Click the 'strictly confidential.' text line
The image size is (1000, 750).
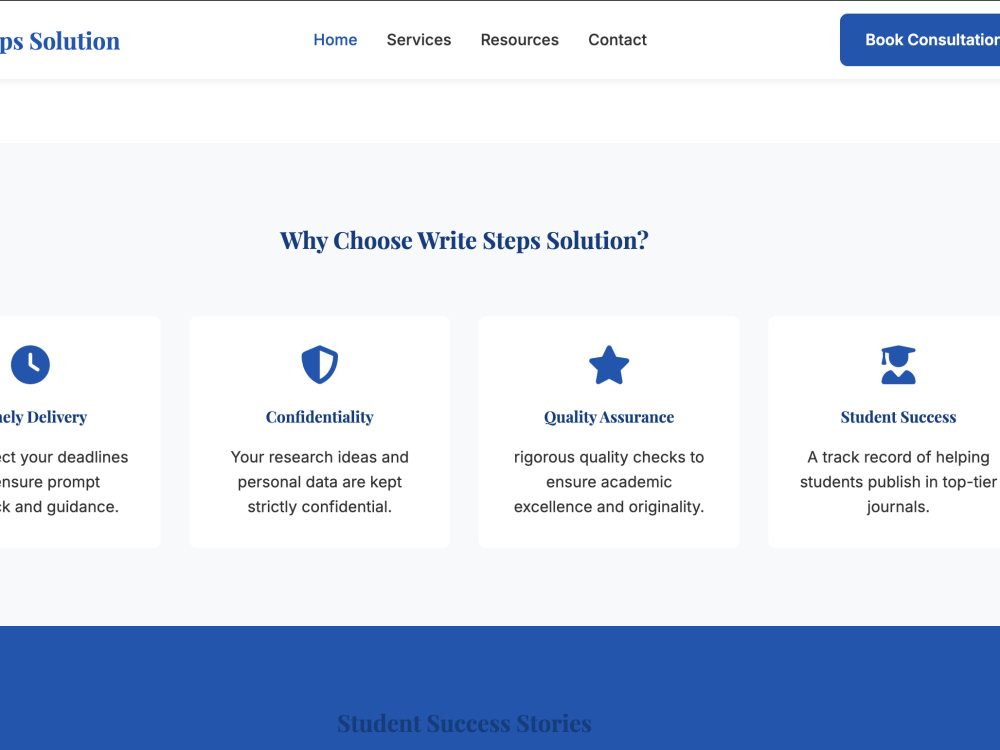pos(320,507)
